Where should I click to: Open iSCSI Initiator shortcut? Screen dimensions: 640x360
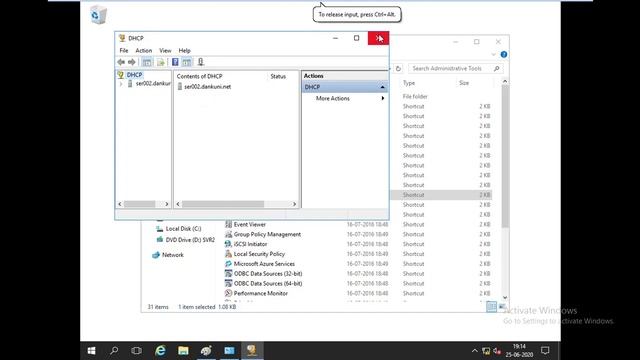pyautogui.click(x=250, y=244)
